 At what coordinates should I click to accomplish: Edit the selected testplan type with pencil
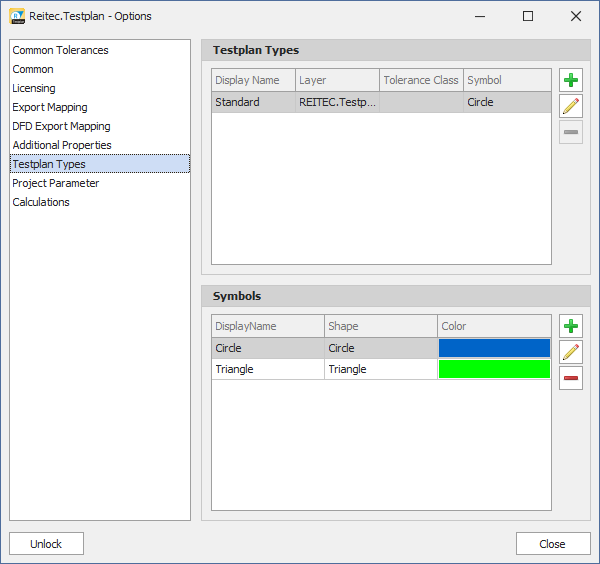coord(571,107)
